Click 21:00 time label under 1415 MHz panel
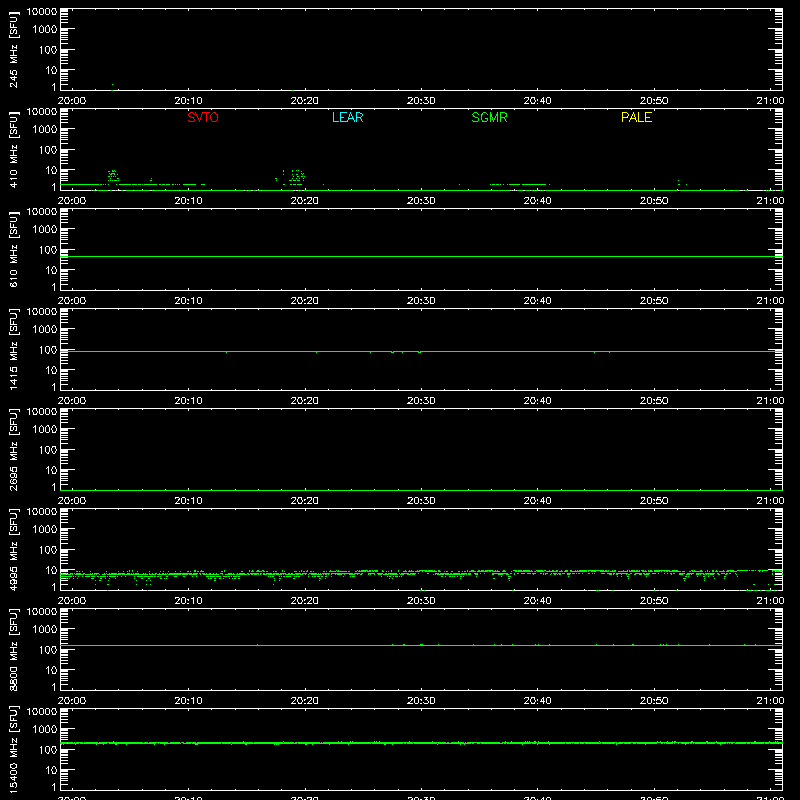800x800 pixels. click(x=770, y=401)
